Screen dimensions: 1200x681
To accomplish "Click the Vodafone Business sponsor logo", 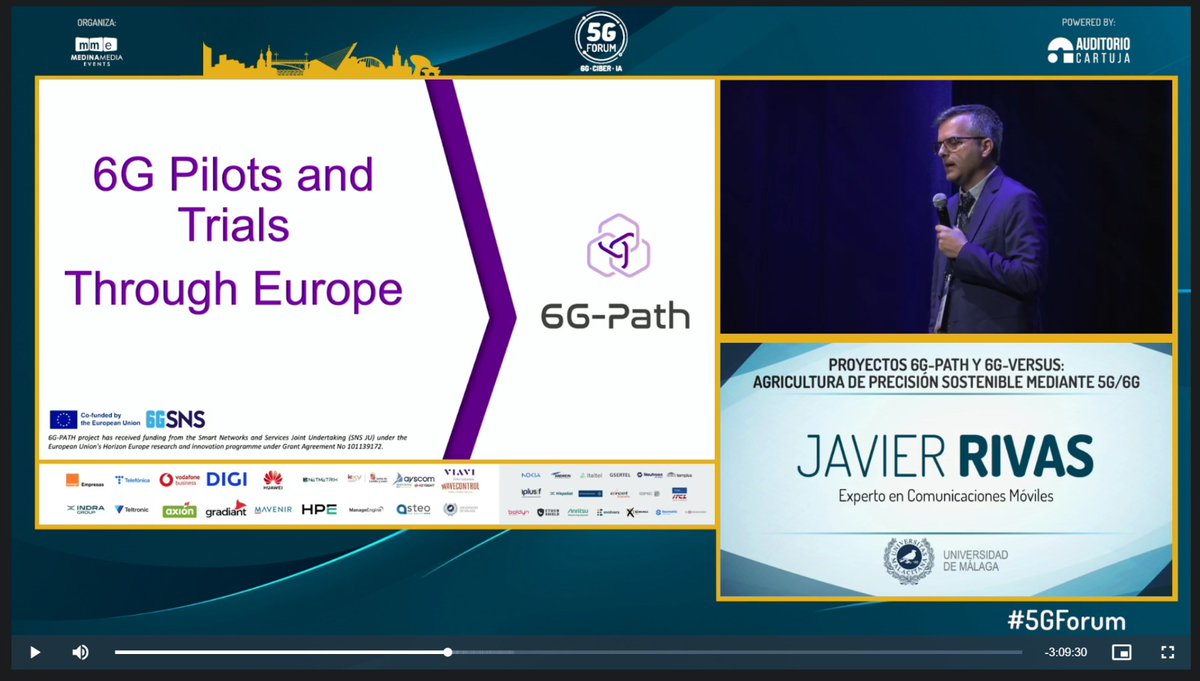I will pos(179,481).
